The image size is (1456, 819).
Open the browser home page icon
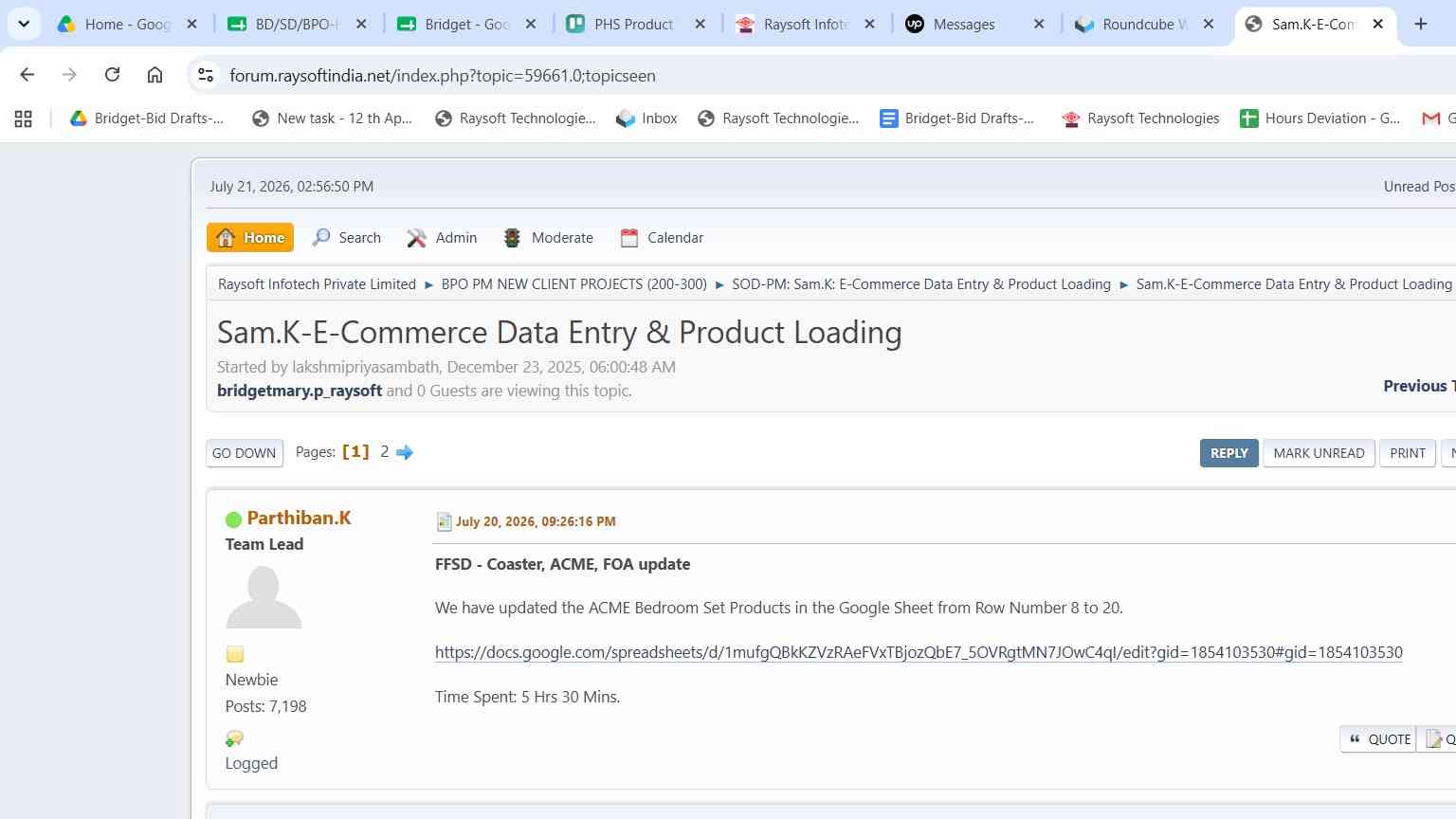[x=155, y=75]
